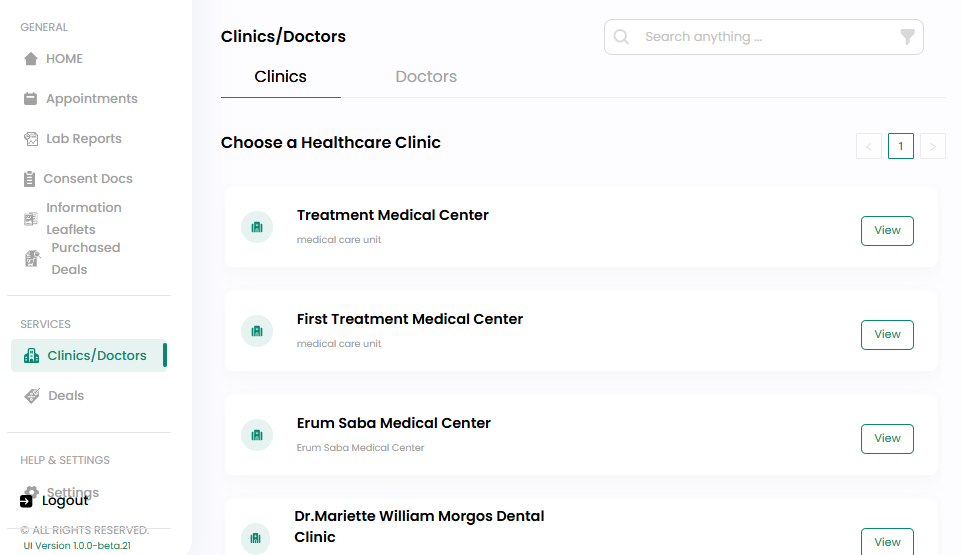961x555 pixels.
Task: Go to the previous pagination page
Action: click(x=869, y=146)
